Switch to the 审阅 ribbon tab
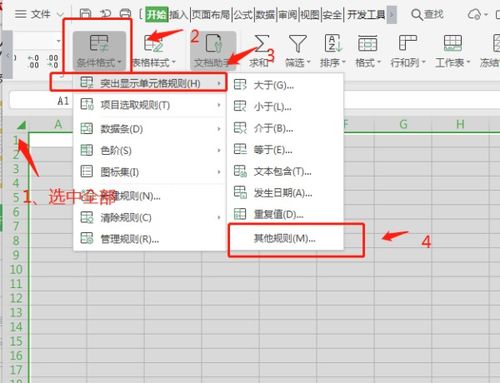 click(x=287, y=15)
